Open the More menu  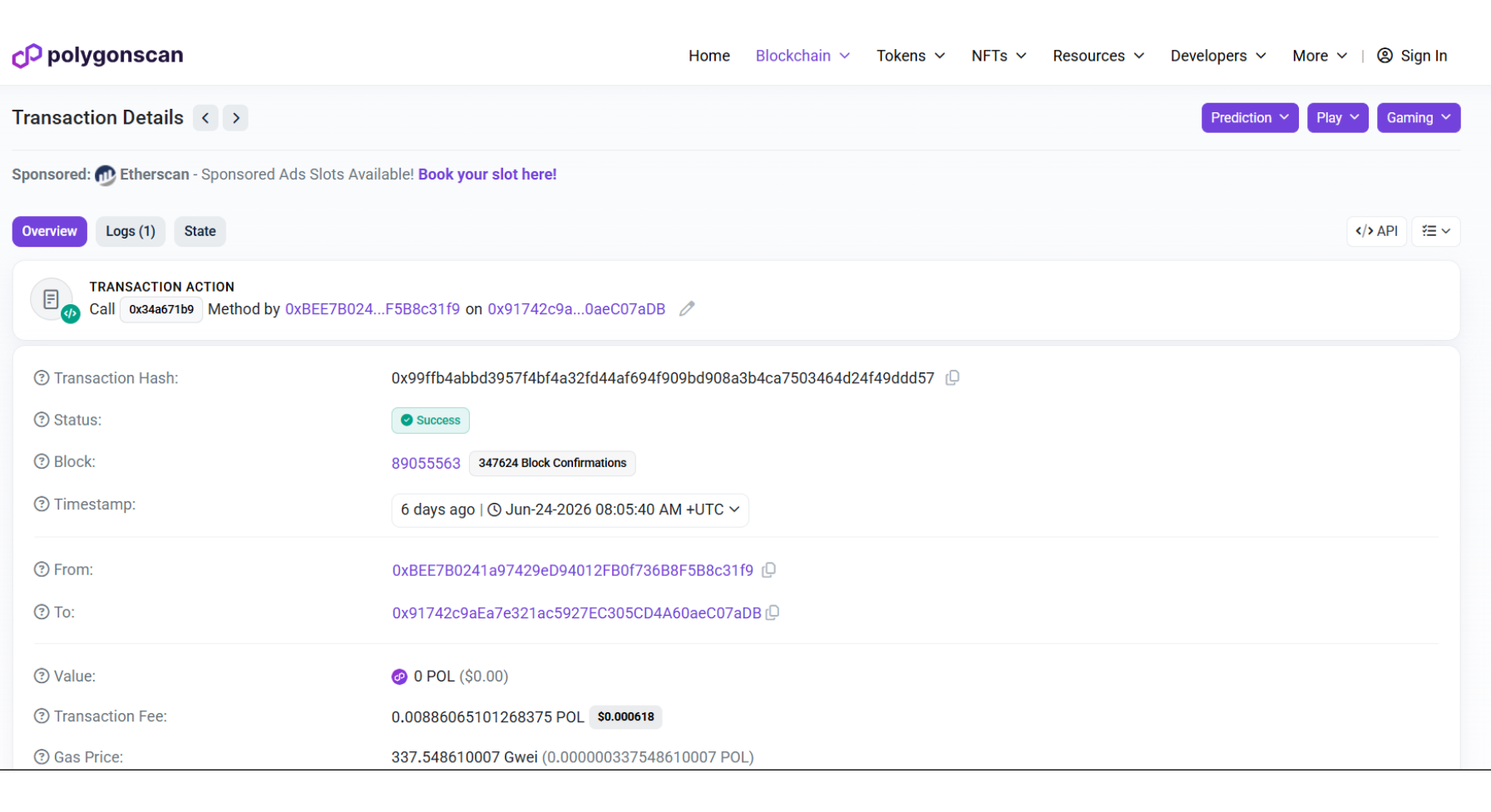pos(1320,56)
